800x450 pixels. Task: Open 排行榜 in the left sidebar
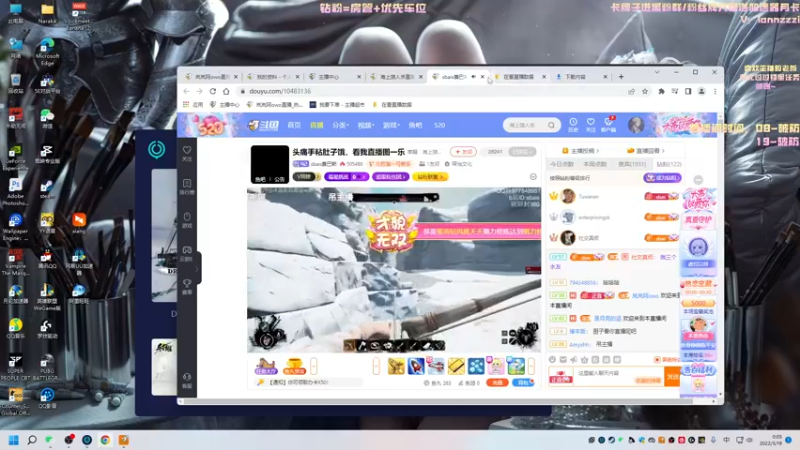tap(187, 187)
